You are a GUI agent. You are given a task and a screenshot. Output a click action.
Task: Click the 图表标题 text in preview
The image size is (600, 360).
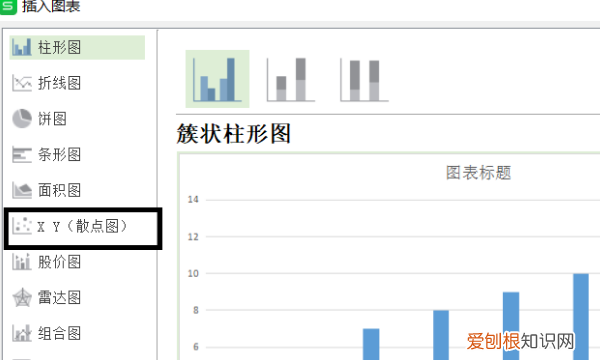[x=478, y=173]
